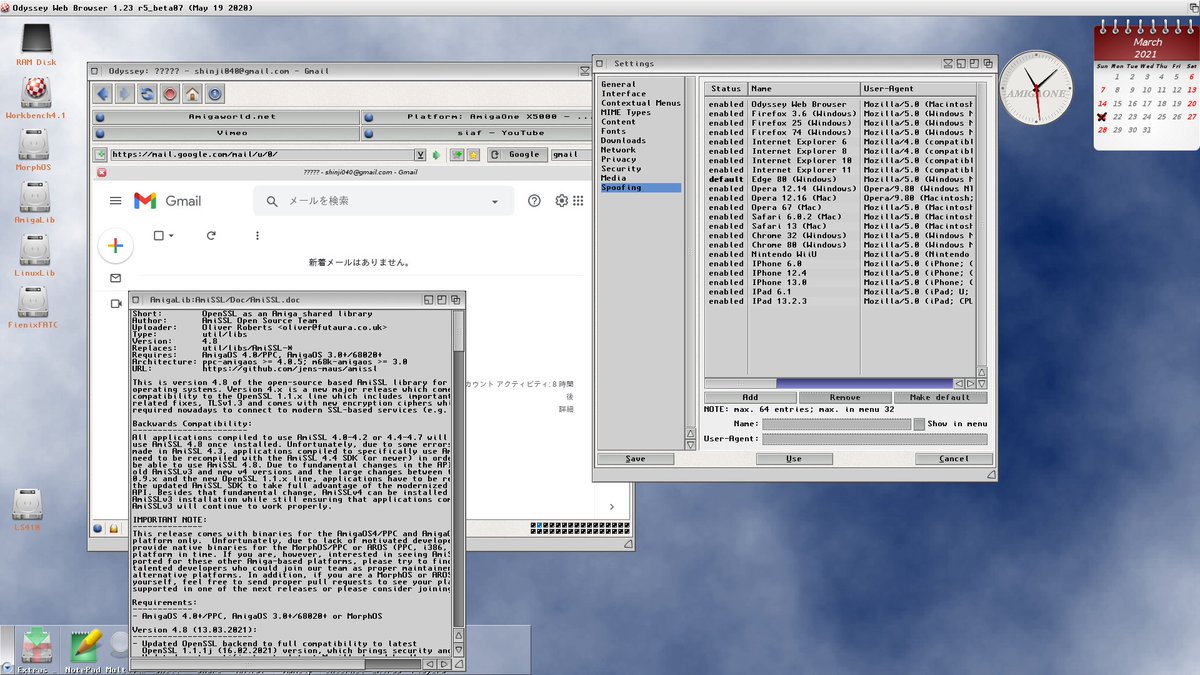1200x675 pixels.
Task: Launch NotePad from the dock
Action: [x=84, y=650]
